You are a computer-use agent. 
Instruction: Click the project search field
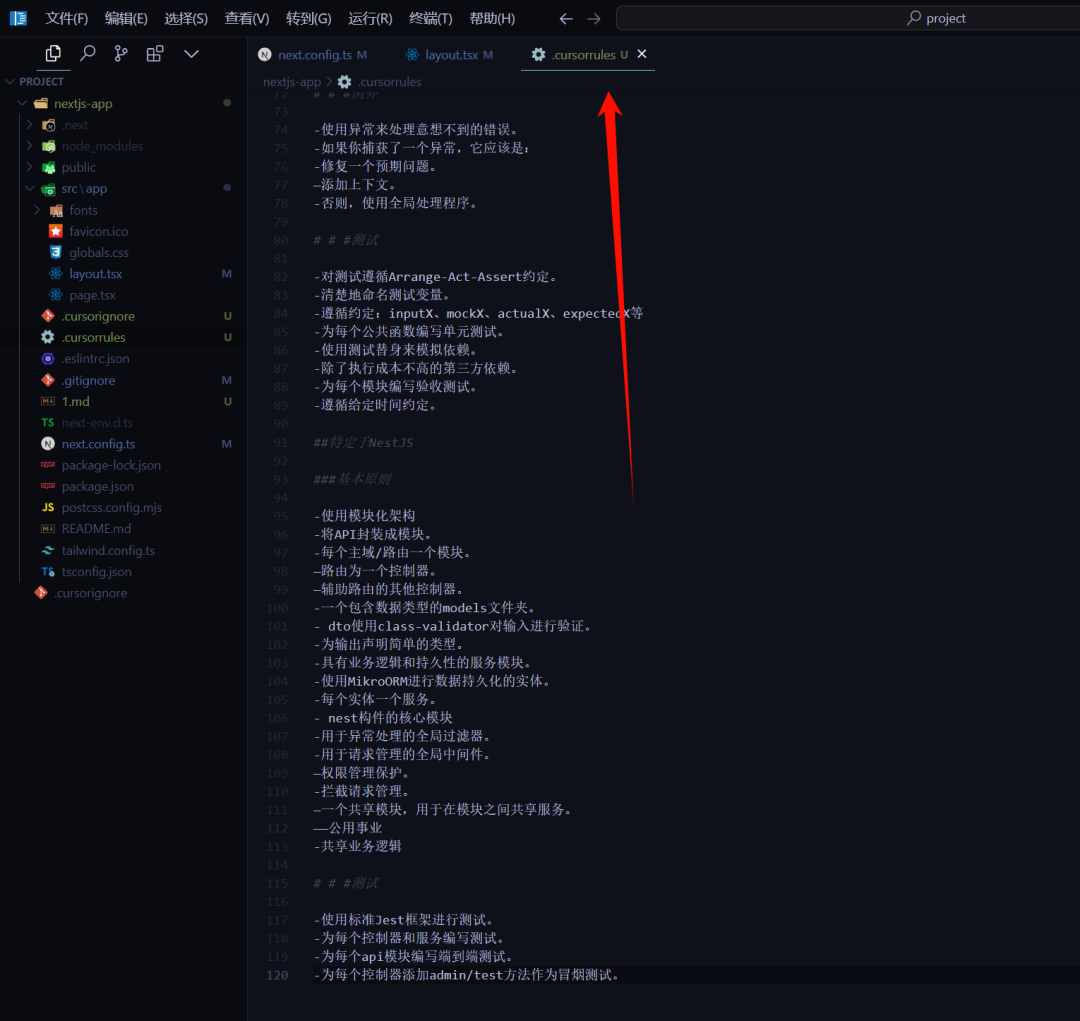(847, 19)
